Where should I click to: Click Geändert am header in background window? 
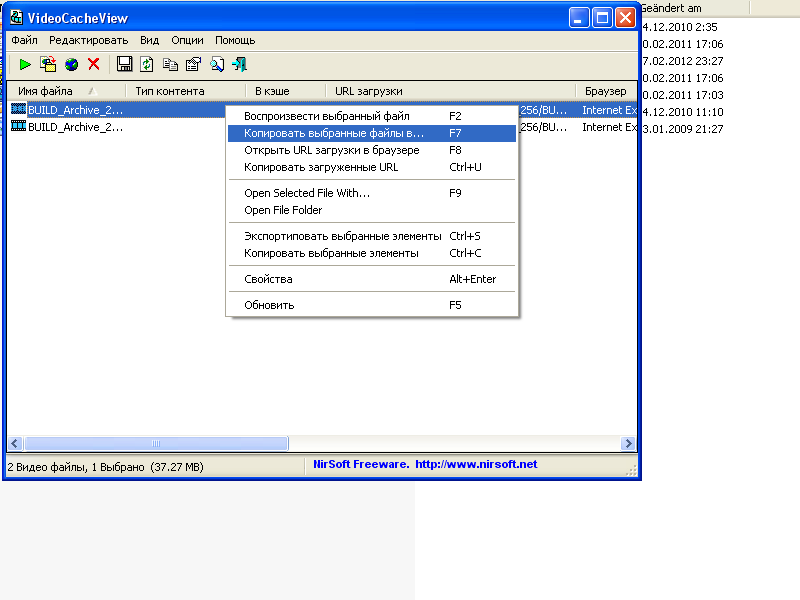tap(671, 8)
